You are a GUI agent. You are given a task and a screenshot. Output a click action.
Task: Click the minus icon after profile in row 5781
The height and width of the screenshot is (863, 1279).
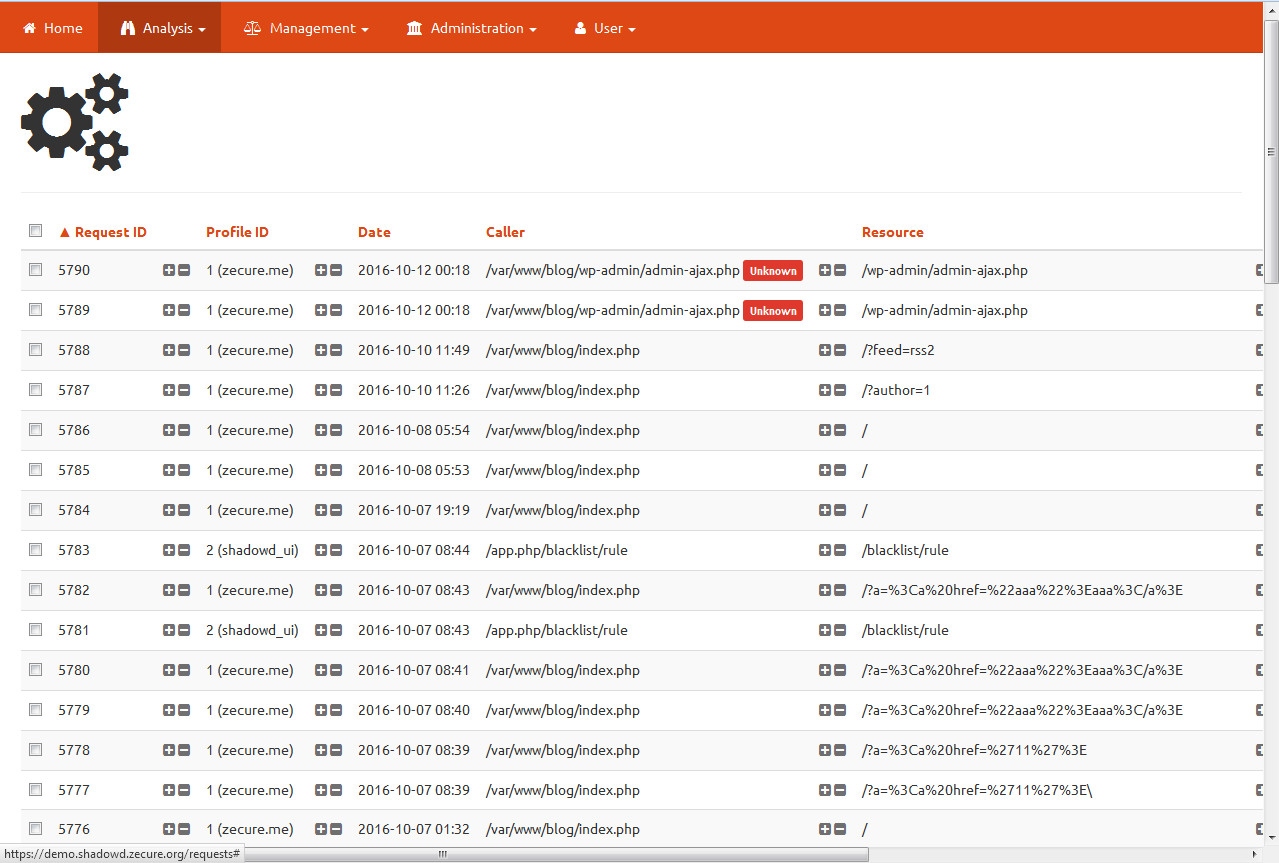(336, 630)
